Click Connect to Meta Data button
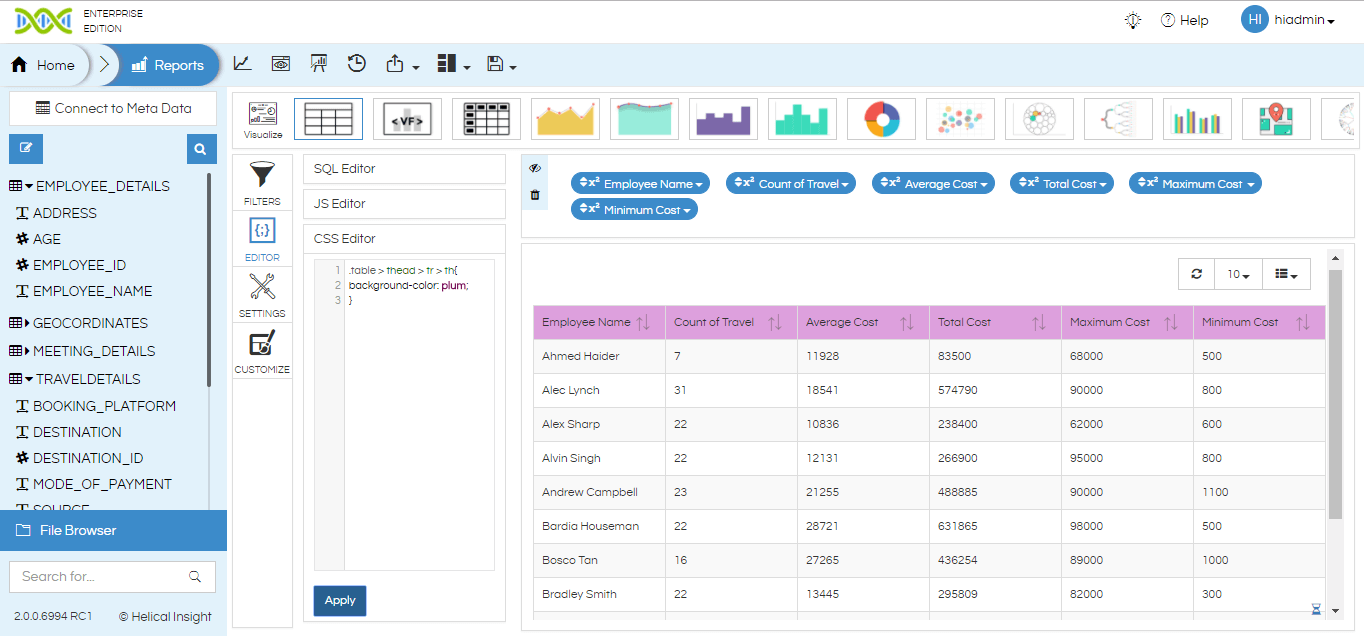1364x639 pixels. click(x=113, y=108)
